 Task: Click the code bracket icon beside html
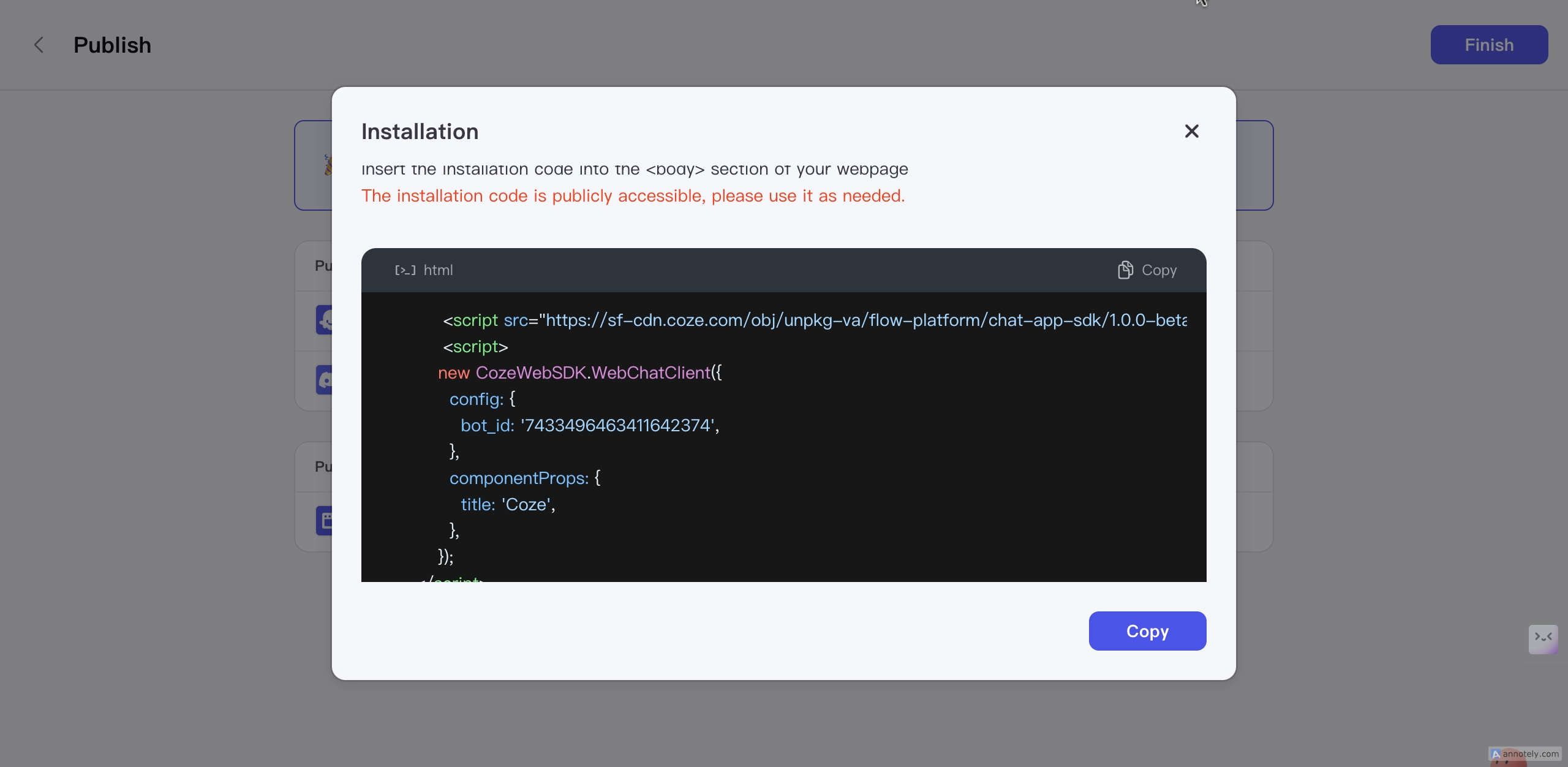click(x=405, y=270)
